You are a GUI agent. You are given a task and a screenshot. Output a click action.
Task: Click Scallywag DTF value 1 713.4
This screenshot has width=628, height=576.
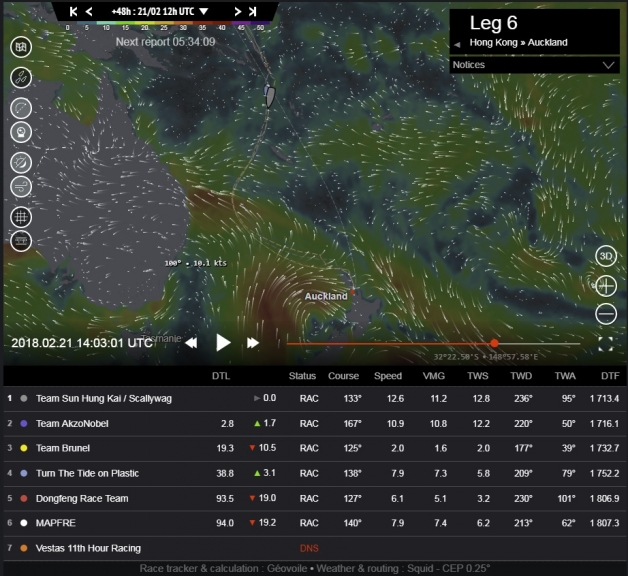point(604,399)
